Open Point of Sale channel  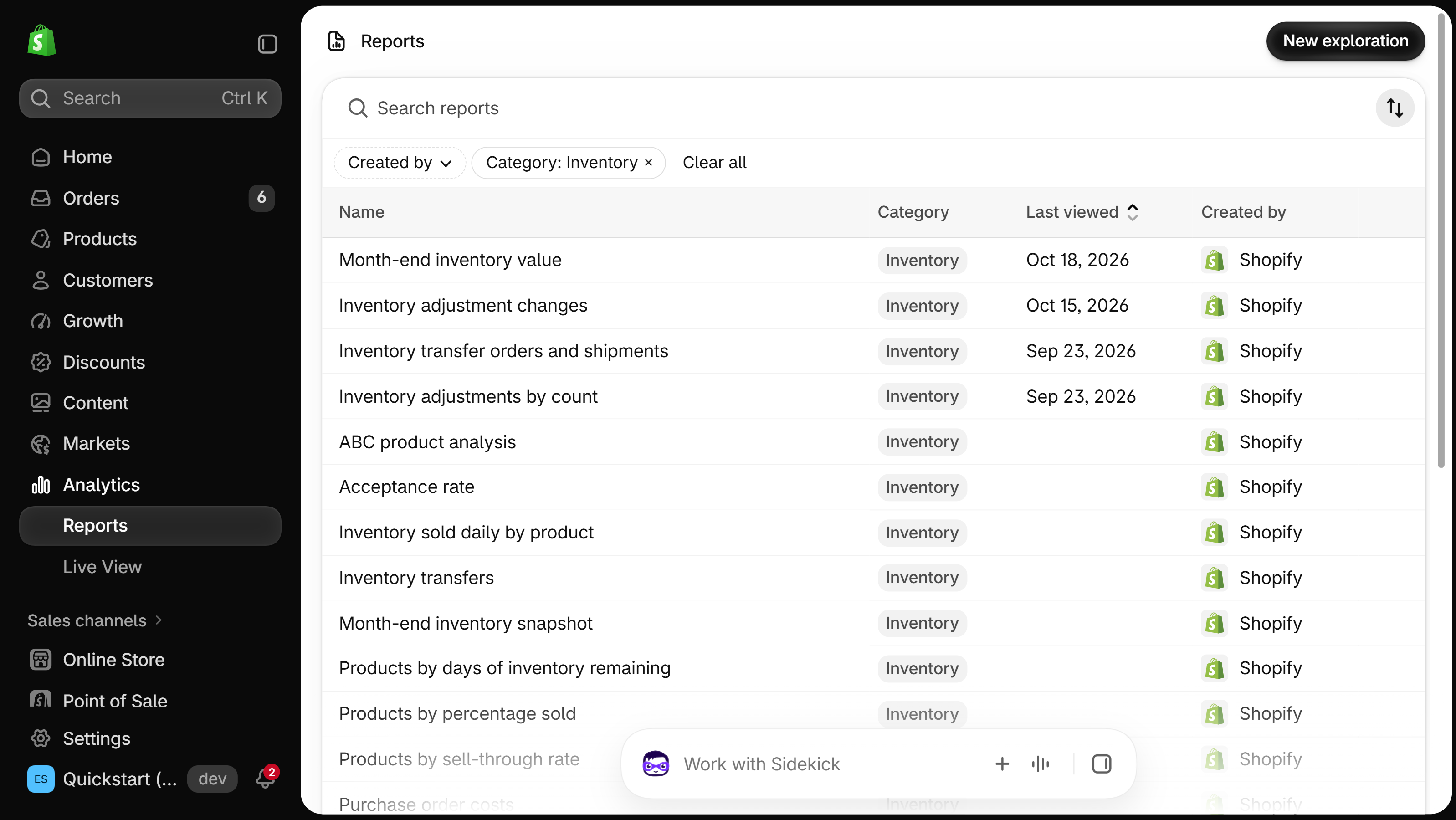point(115,701)
